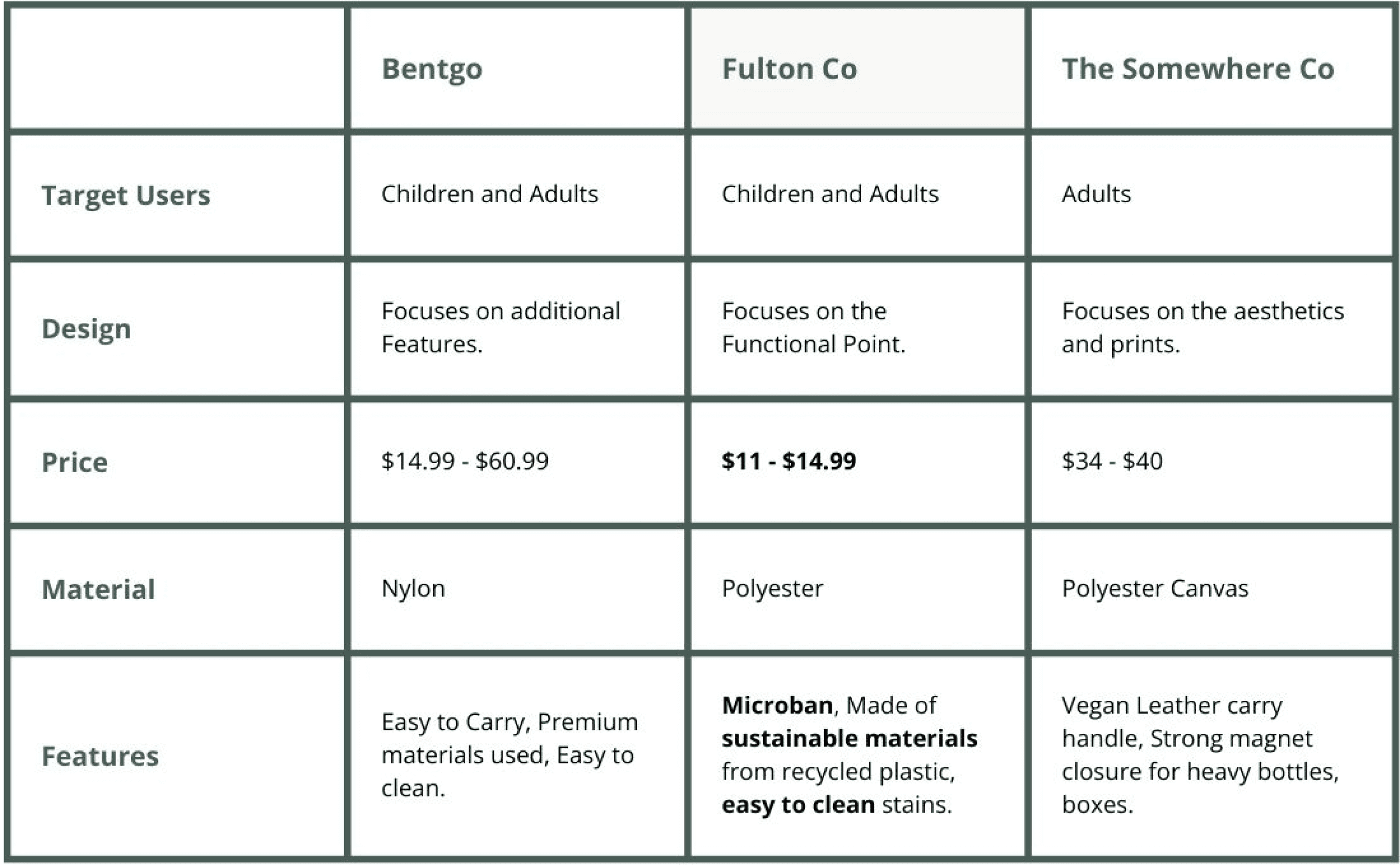Click the Material row label
The height and width of the screenshot is (865, 1400).
tap(99, 589)
